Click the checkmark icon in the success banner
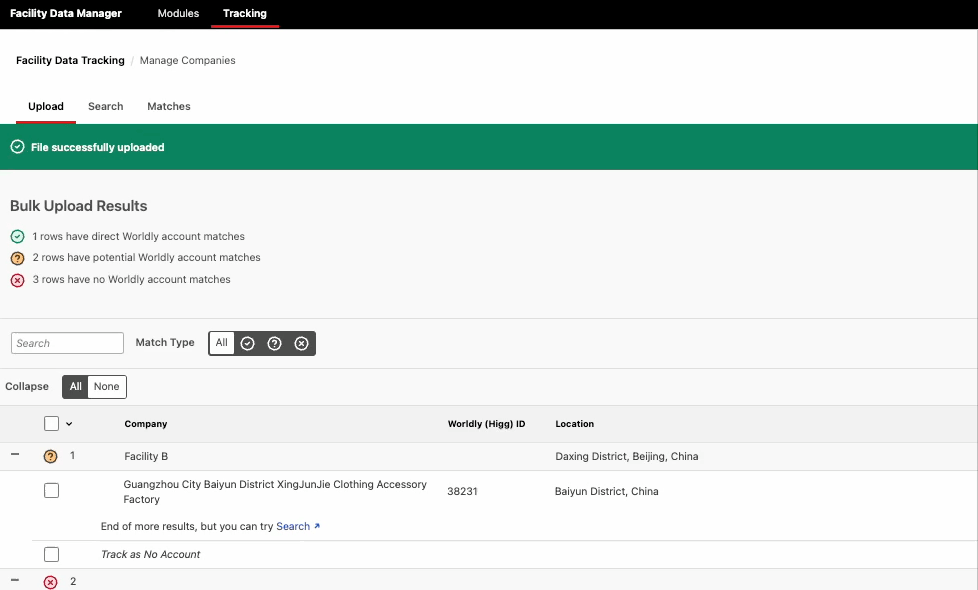978x590 pixels. tap(17, 146)
